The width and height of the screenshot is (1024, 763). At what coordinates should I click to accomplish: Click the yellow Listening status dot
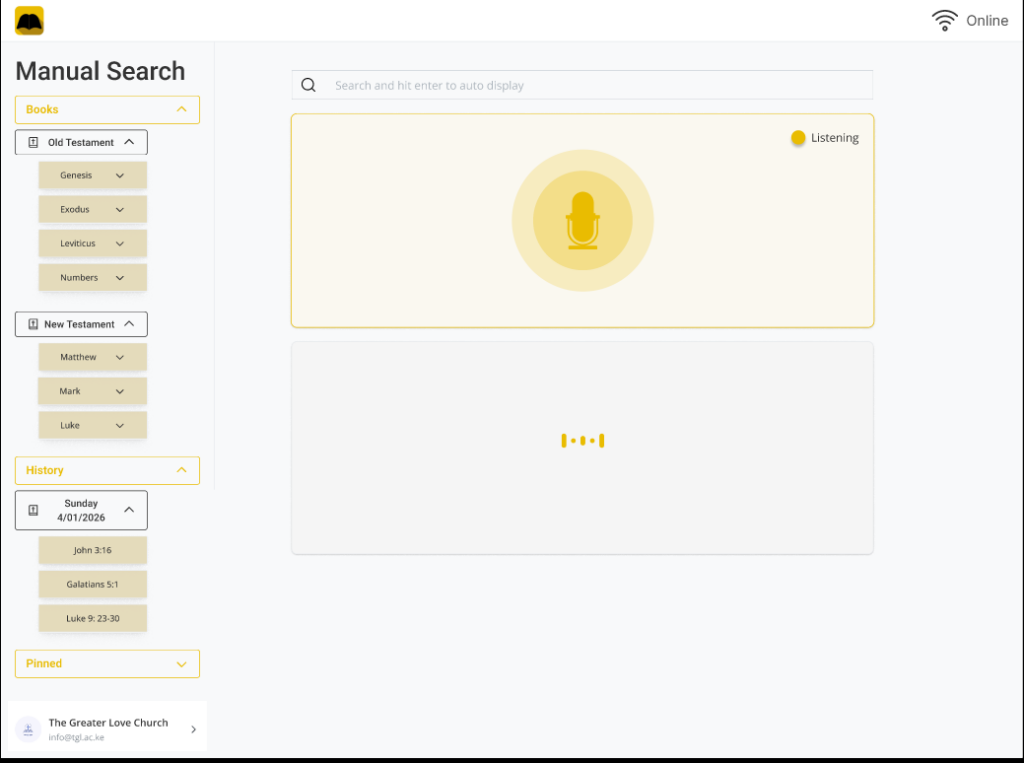point(798,138)
